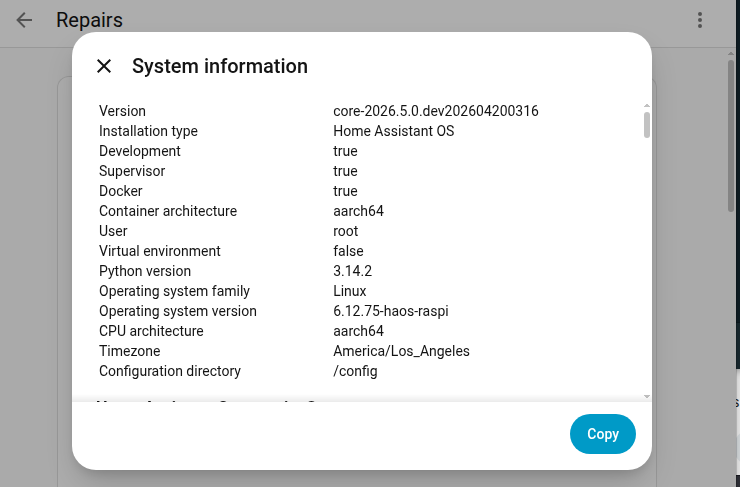Click the 'Docker' label
Viewport: 740px width, 487px height.
[121, 191]
